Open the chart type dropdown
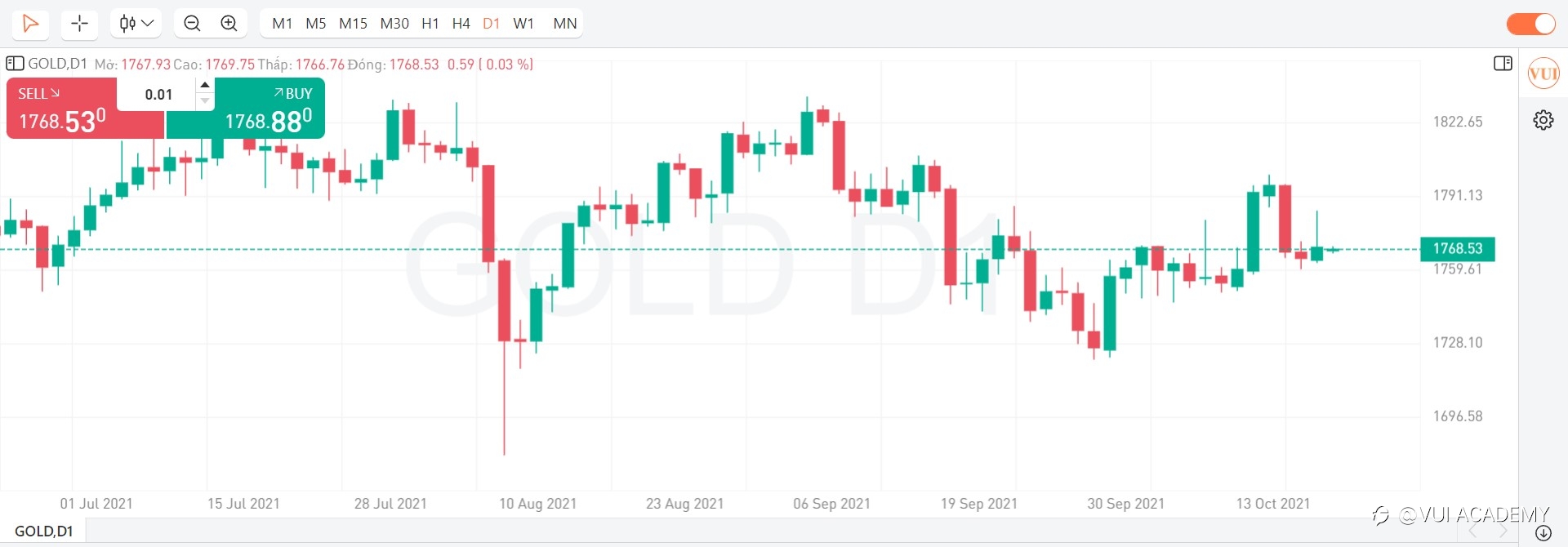 tap(136, 24)
